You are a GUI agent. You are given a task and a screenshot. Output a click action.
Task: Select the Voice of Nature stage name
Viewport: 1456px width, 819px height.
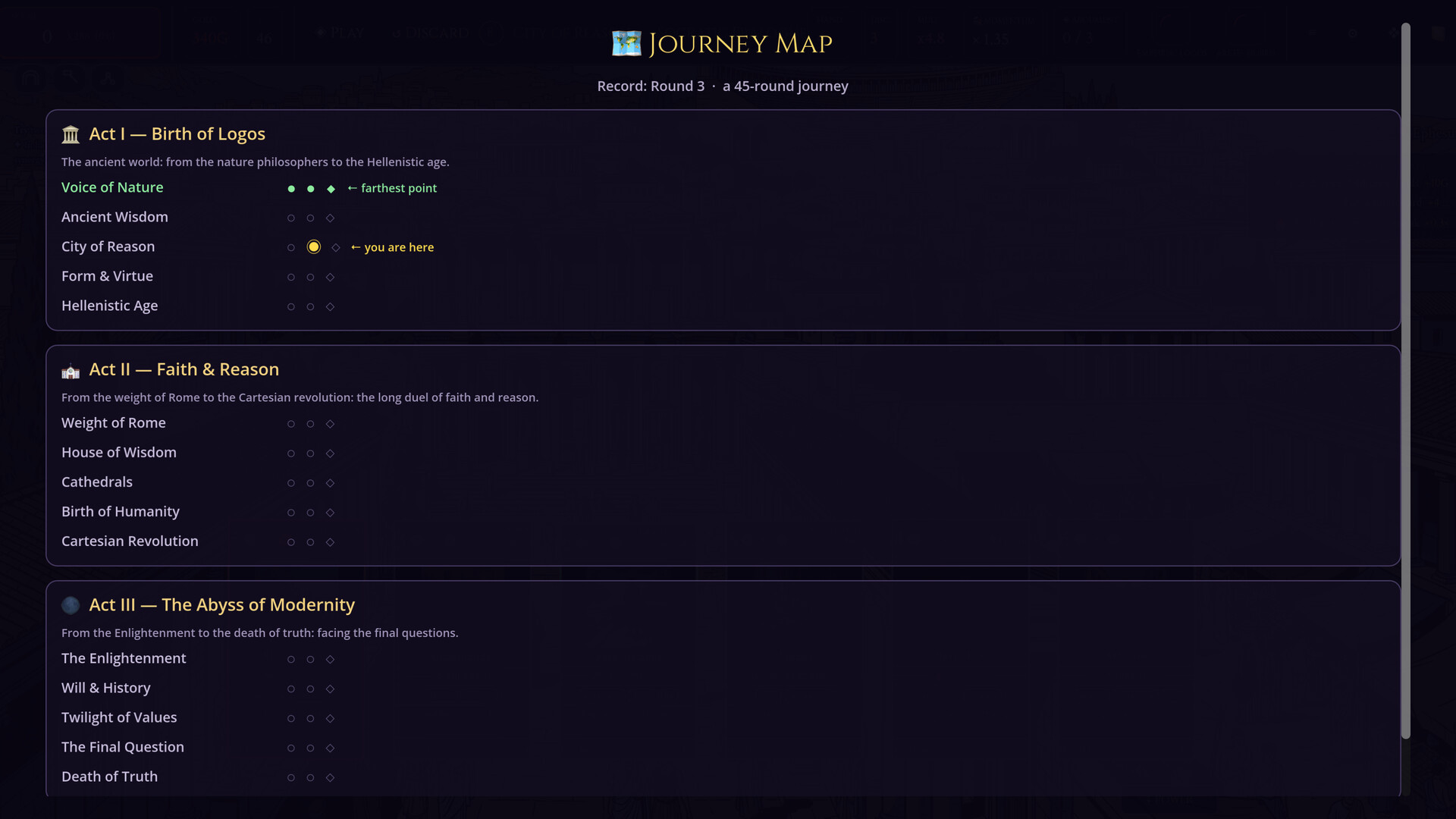pos(112,187)
